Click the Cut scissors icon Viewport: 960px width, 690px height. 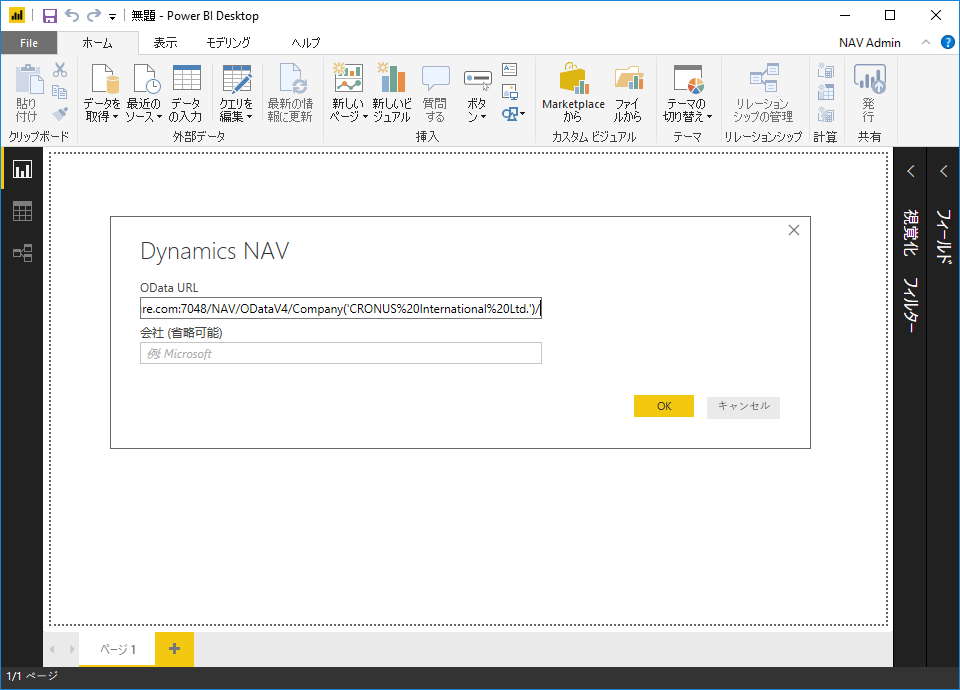[59, 70]
